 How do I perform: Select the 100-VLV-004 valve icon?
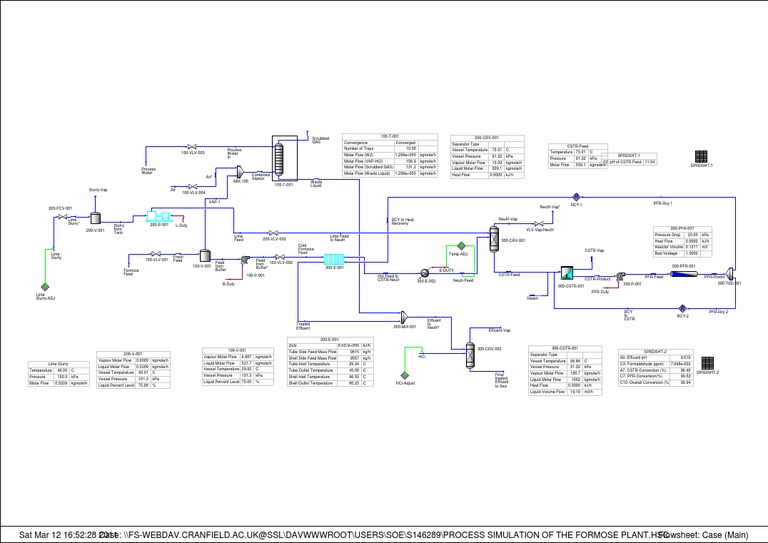coord(192,187)
